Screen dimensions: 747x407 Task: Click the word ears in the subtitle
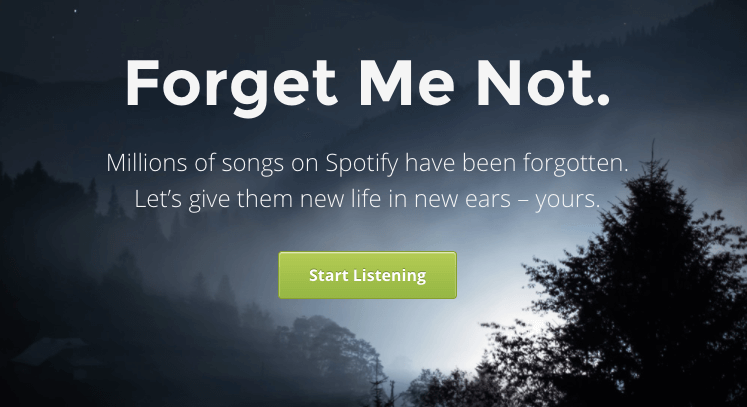488,200
